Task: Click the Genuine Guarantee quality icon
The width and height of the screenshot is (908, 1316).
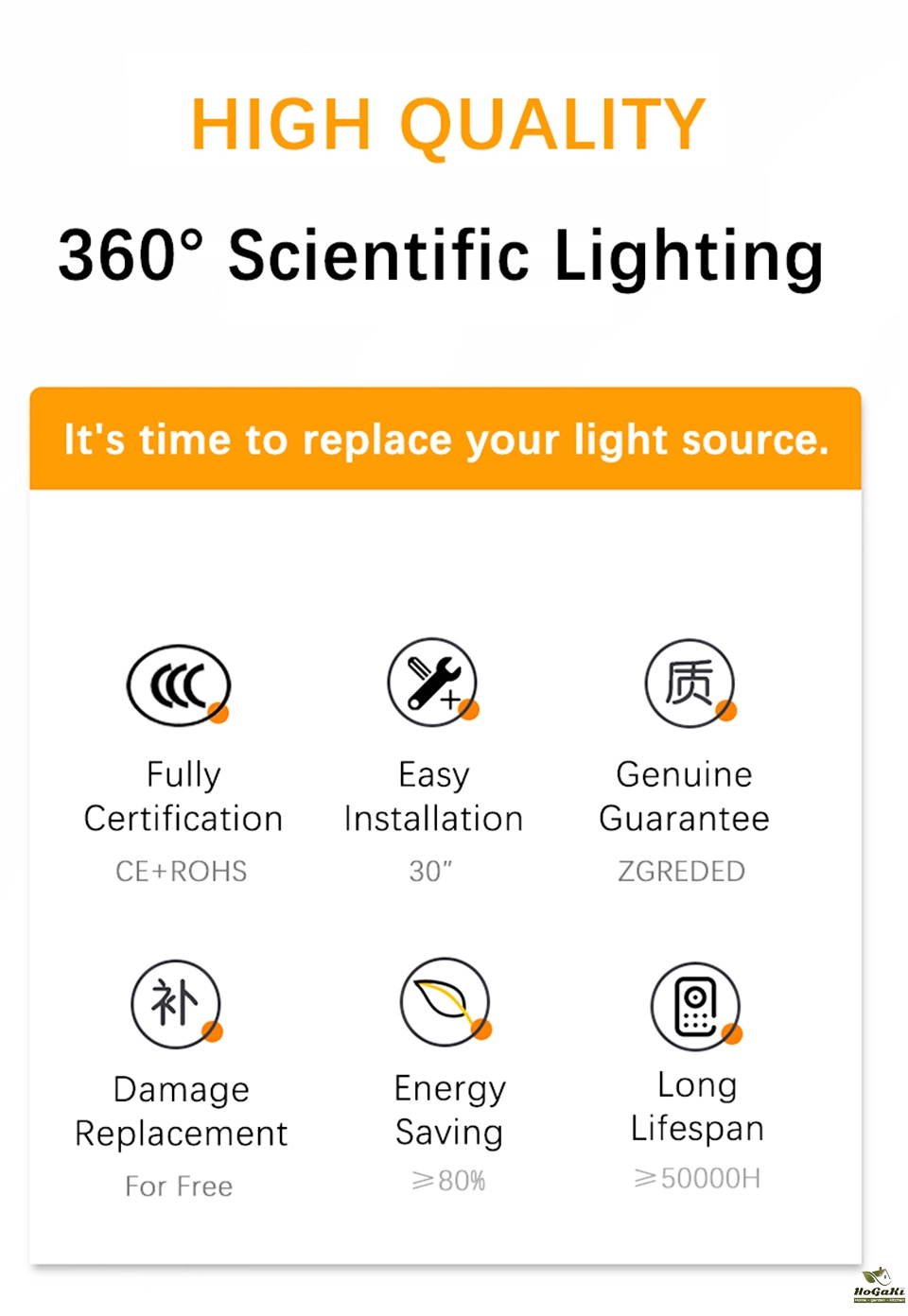Action: point(690,683)
